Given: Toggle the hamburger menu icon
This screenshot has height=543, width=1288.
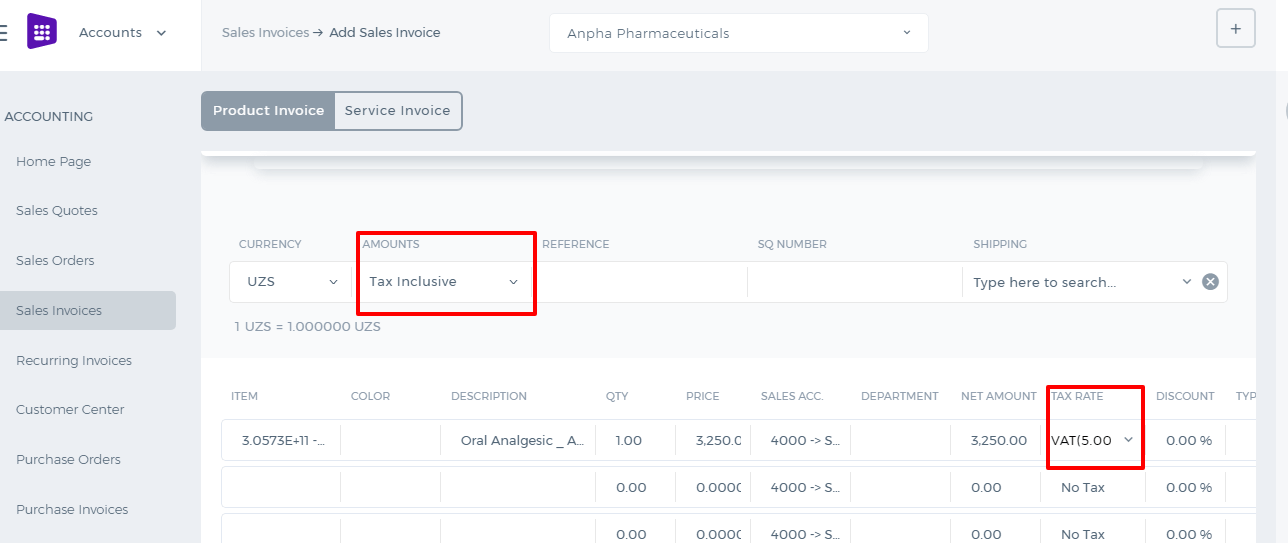Looking at the screenshot, I should 3,32.
